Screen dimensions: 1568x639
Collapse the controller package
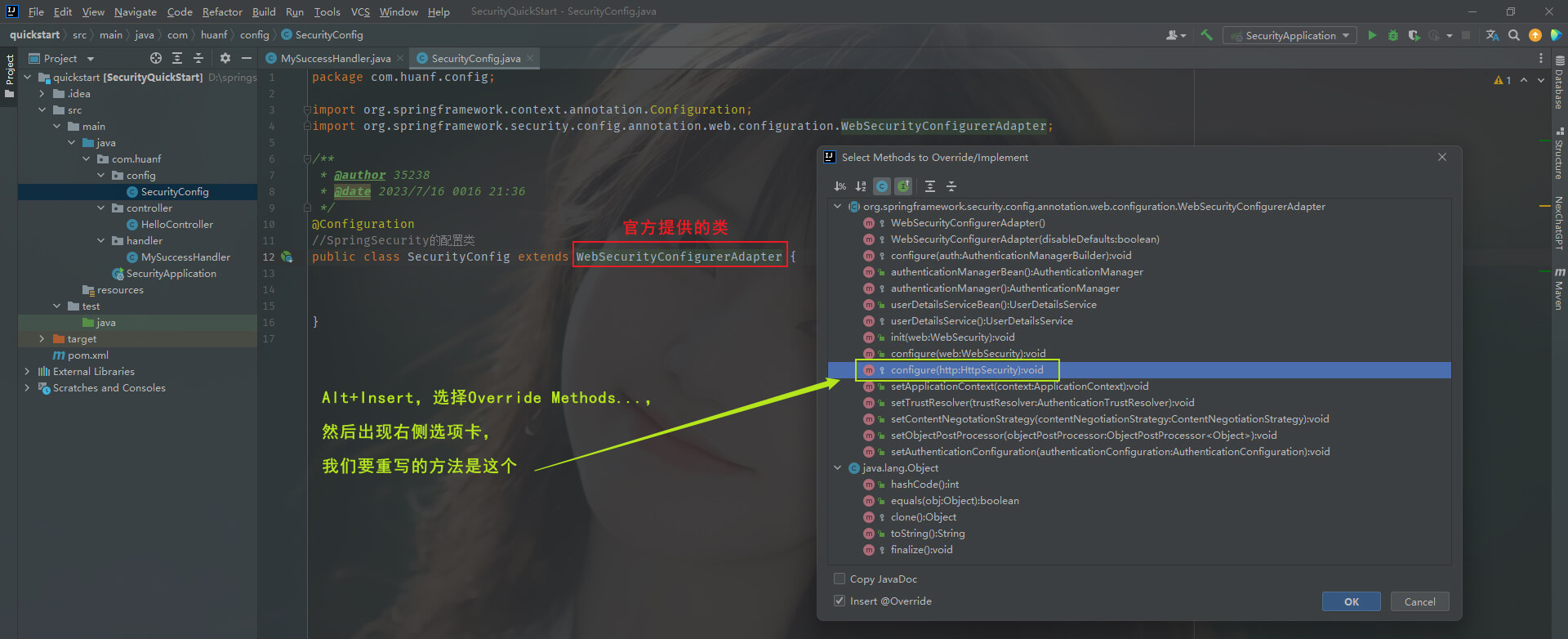point(100,208)
